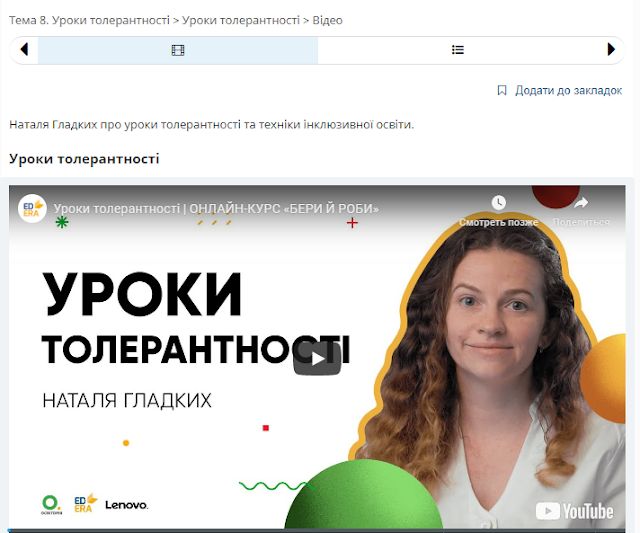Go to next unit with right arrow
640x533 pixels.
coord(611,50)
